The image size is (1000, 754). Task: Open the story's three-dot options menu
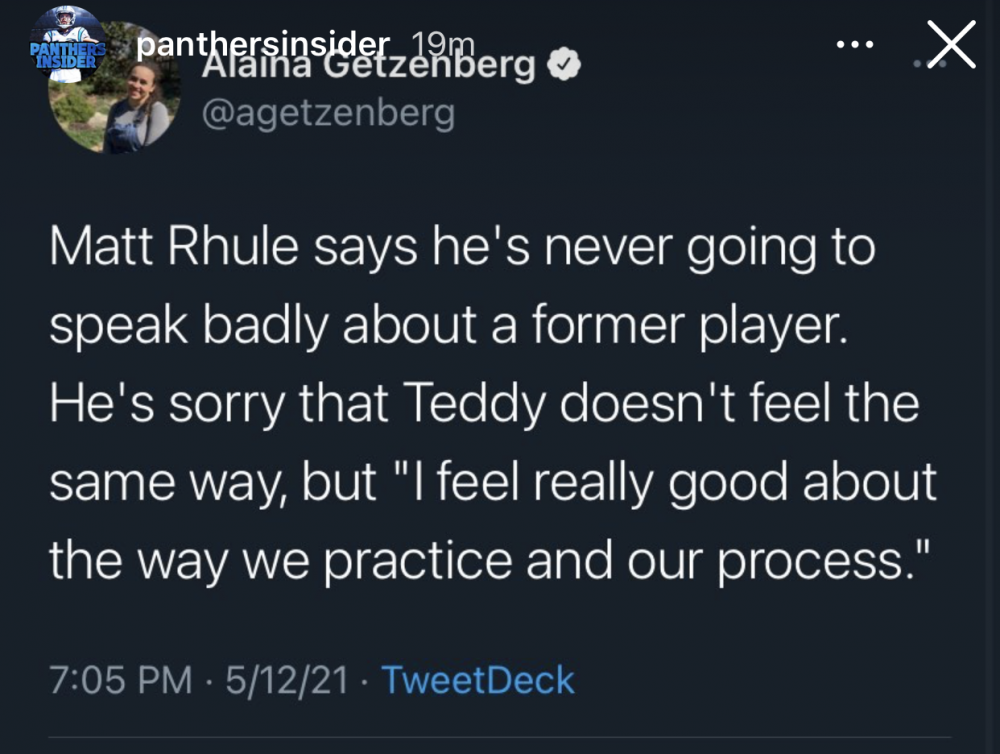(x=855, y=44)
